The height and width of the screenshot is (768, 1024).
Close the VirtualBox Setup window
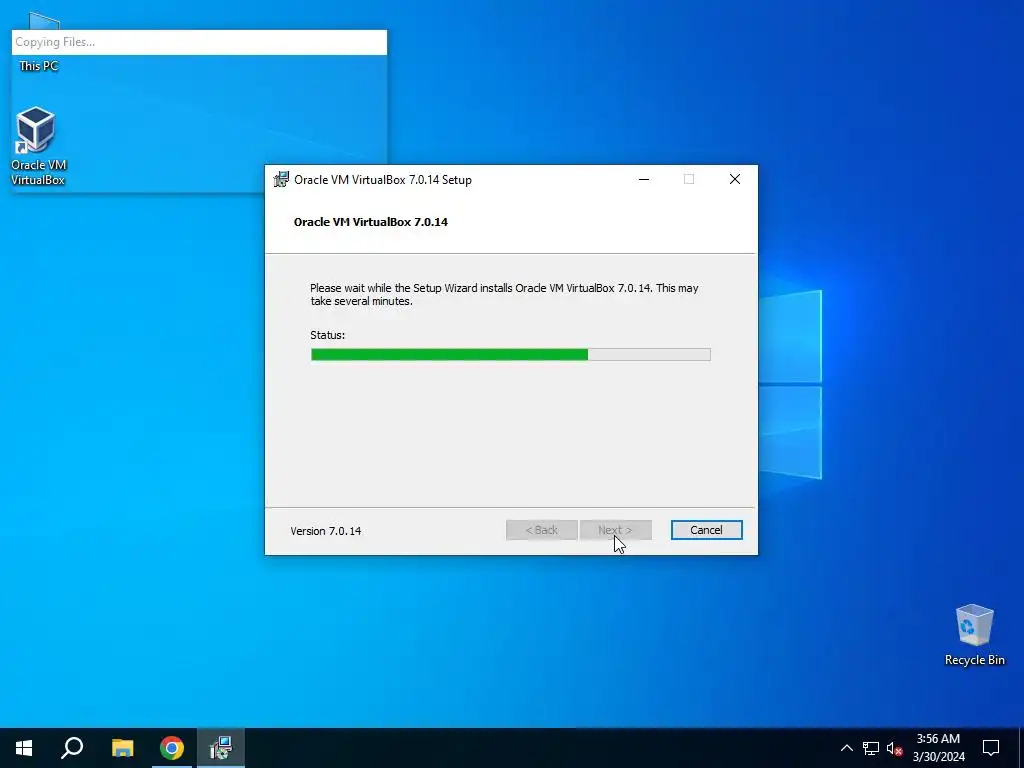[x=735, y=180]
